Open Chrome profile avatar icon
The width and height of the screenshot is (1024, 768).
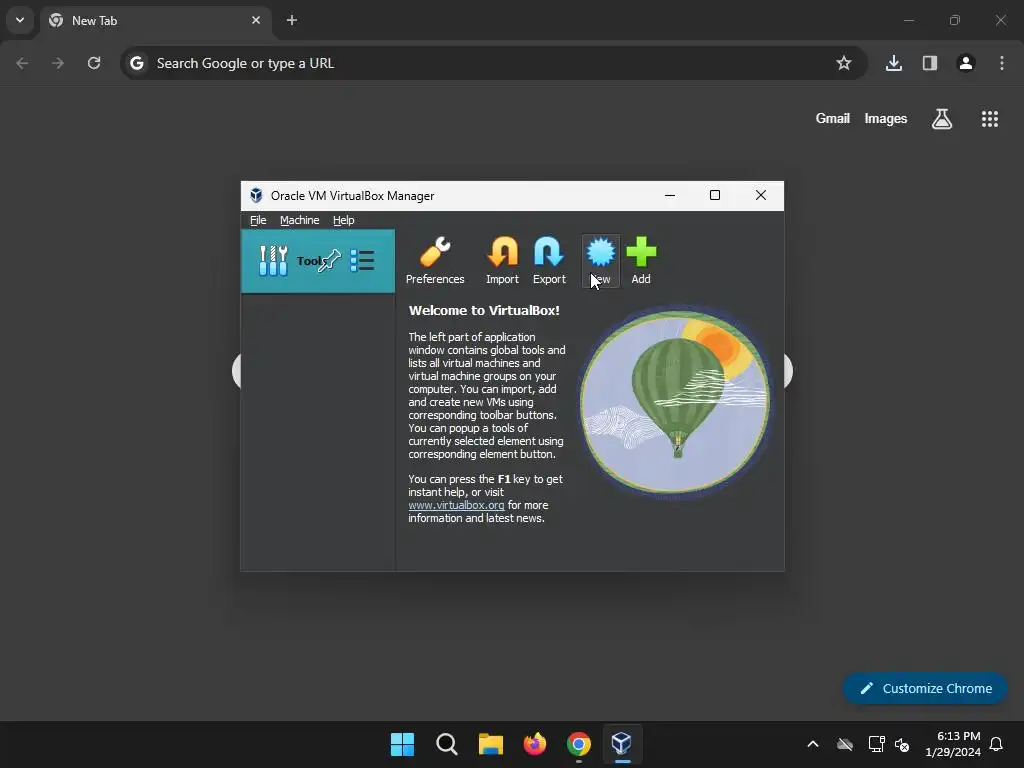tap(966, 63)
